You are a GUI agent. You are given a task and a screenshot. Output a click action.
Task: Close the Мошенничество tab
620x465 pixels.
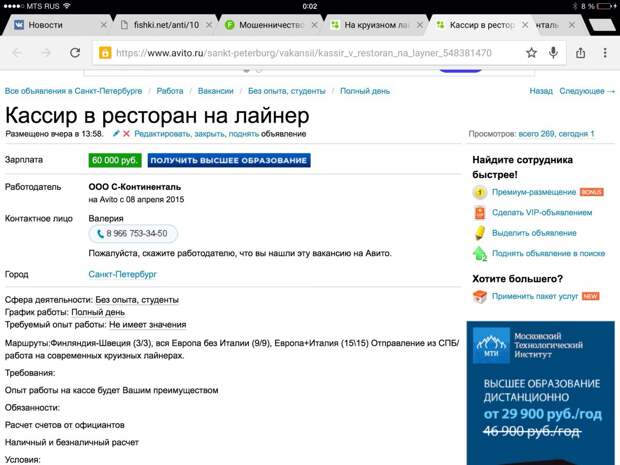(314, 25)
